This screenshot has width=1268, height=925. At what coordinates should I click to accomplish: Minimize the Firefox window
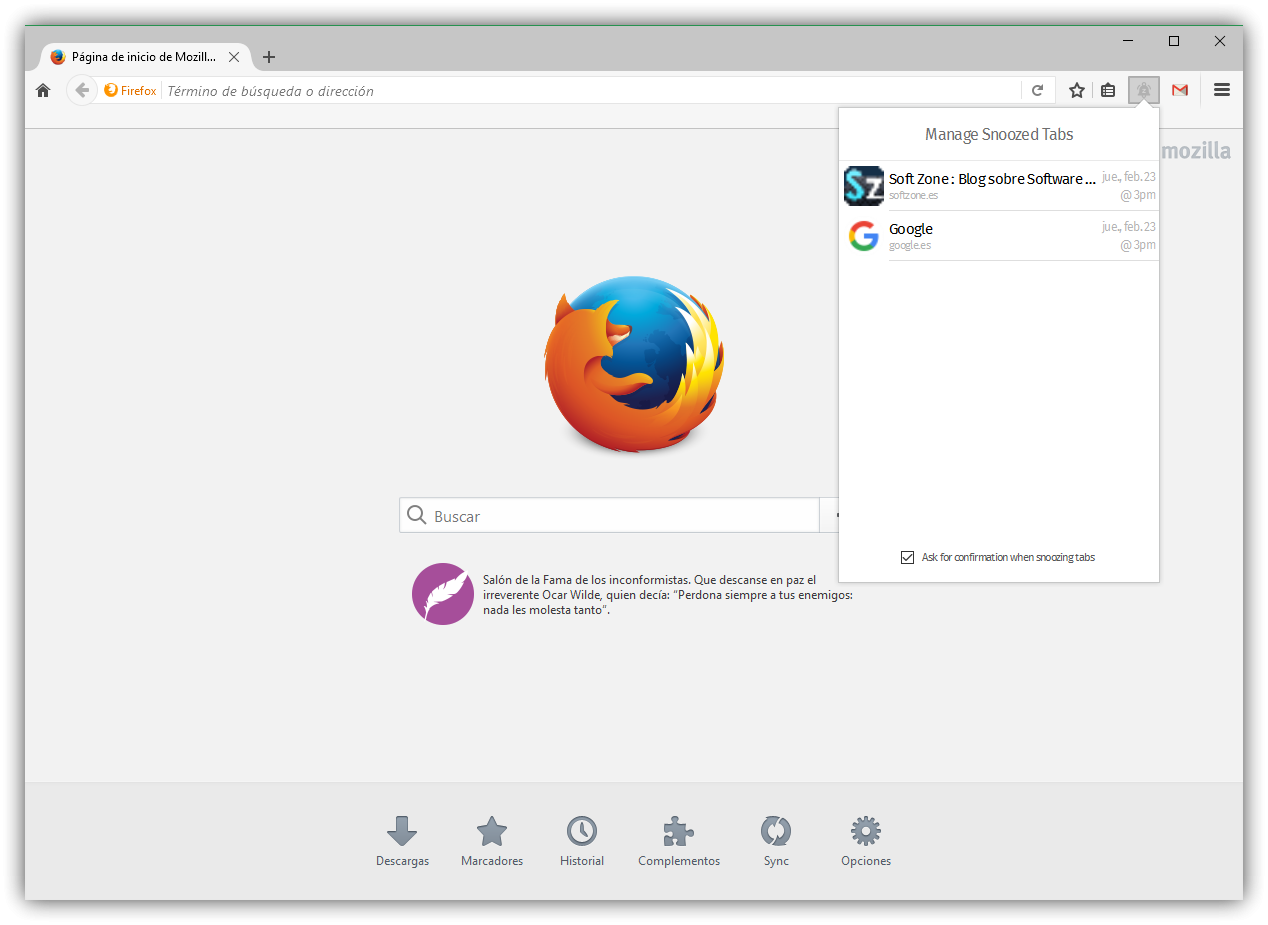tap(1128, 41)
